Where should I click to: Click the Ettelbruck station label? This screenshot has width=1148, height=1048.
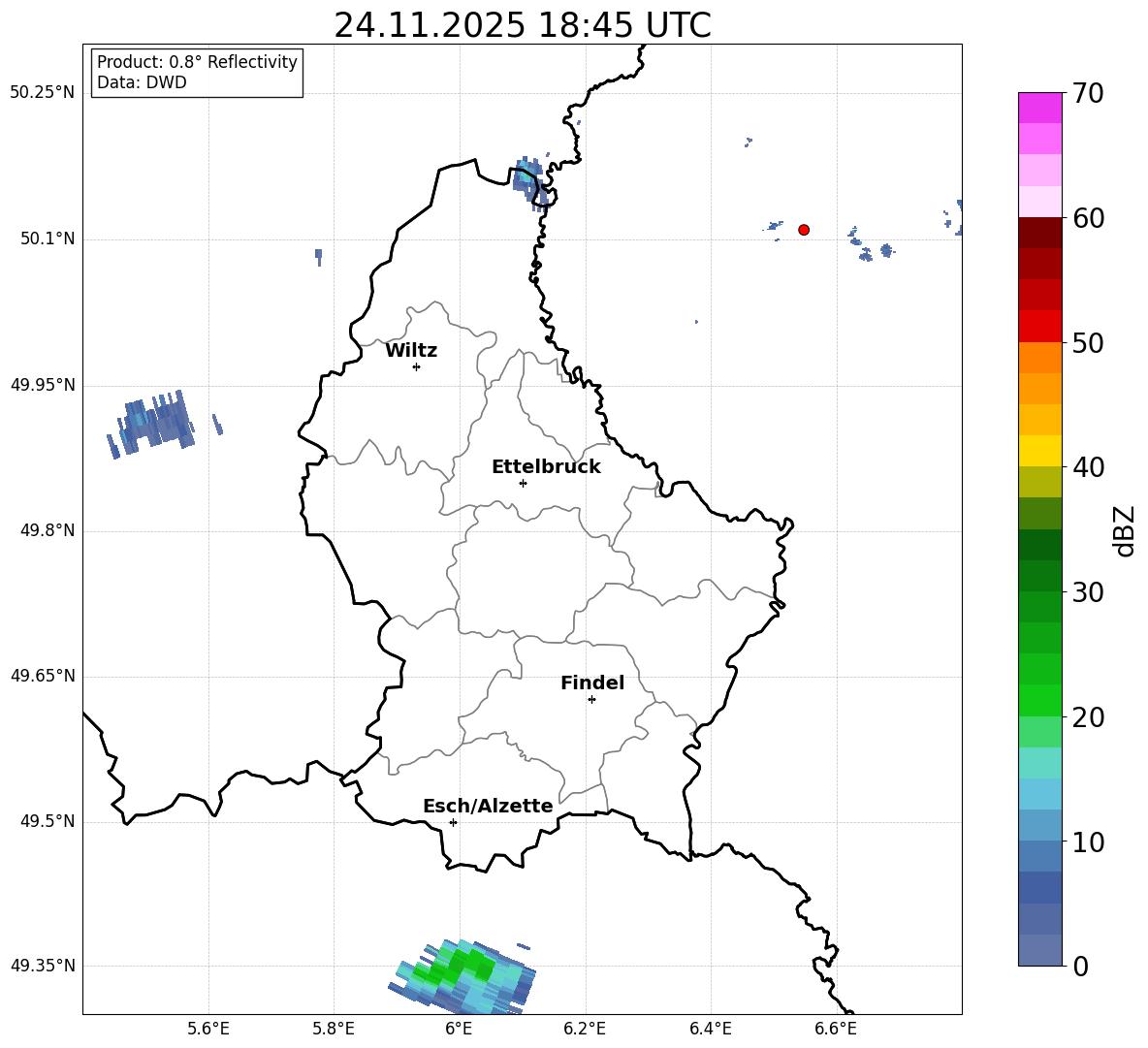546,467
